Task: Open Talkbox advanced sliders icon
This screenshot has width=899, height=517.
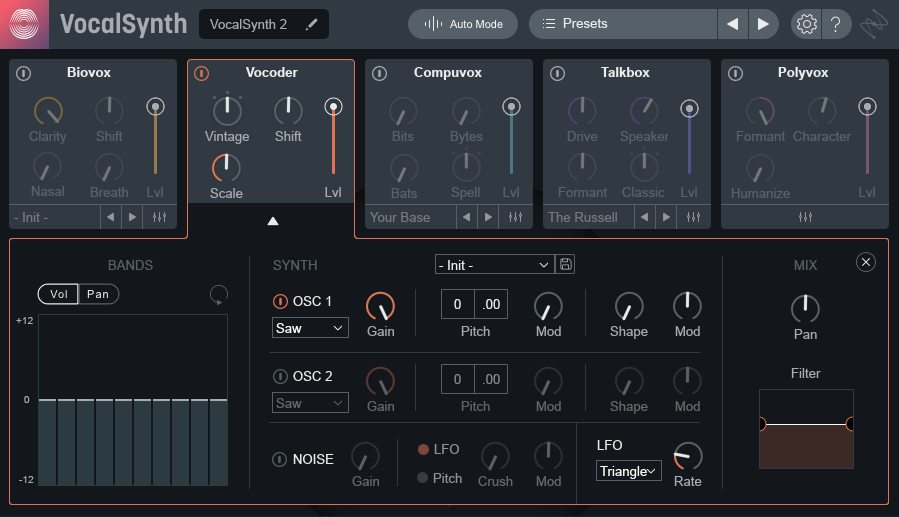Action: 693,217
